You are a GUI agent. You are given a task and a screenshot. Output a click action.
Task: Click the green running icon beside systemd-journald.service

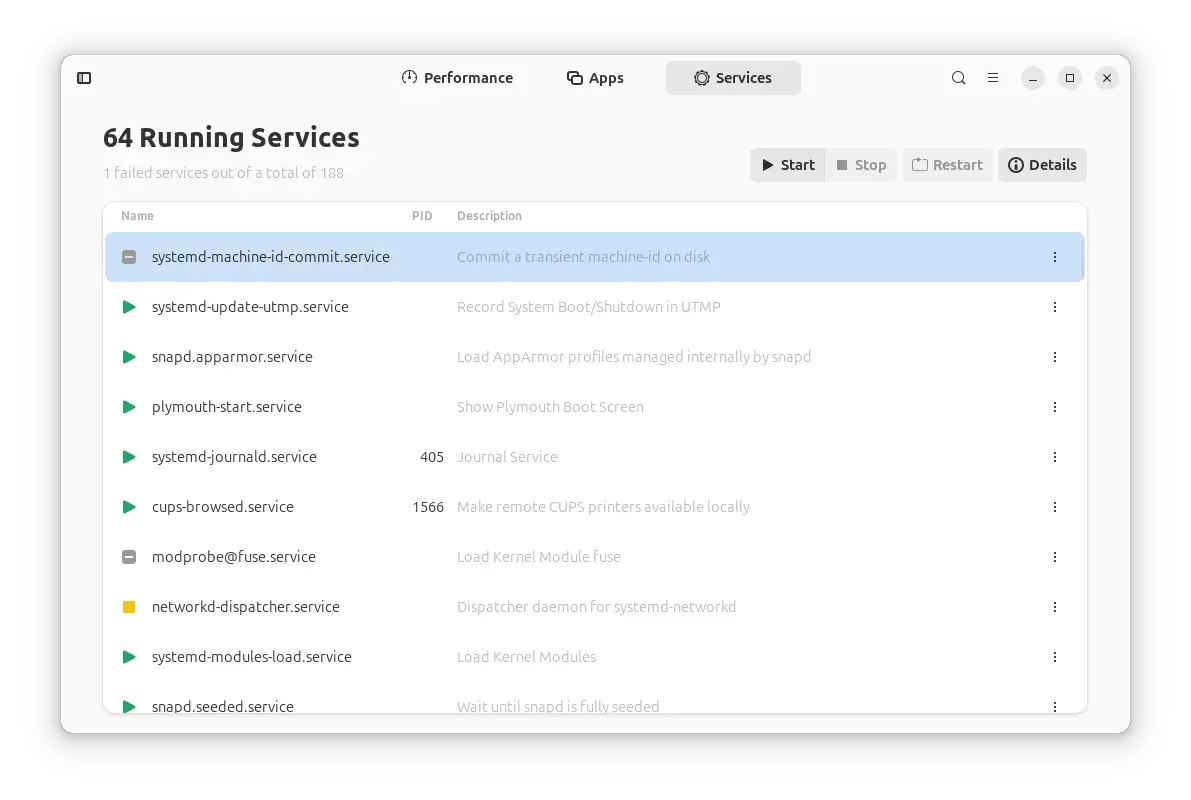(x=128, y=457)
